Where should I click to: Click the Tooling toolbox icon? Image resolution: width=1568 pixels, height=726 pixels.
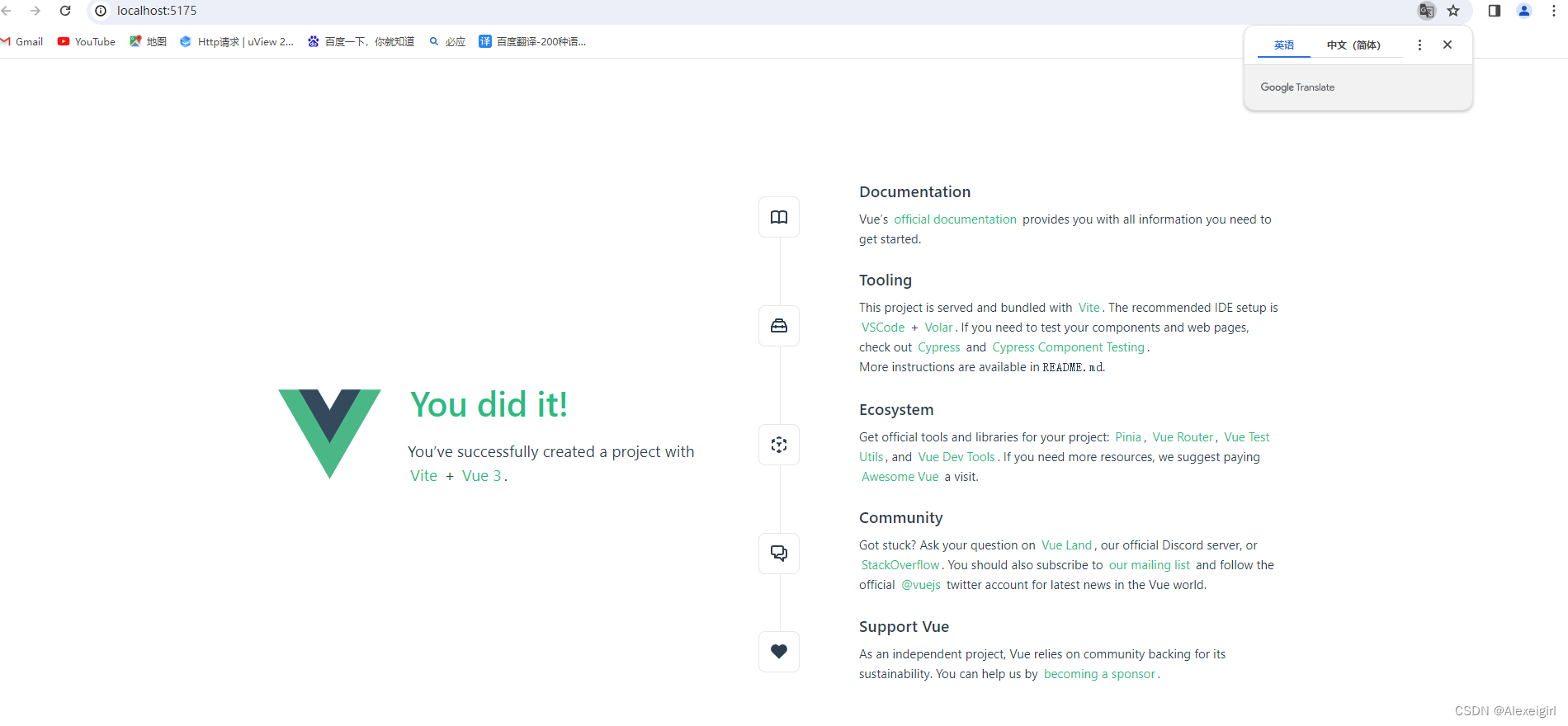779,326
